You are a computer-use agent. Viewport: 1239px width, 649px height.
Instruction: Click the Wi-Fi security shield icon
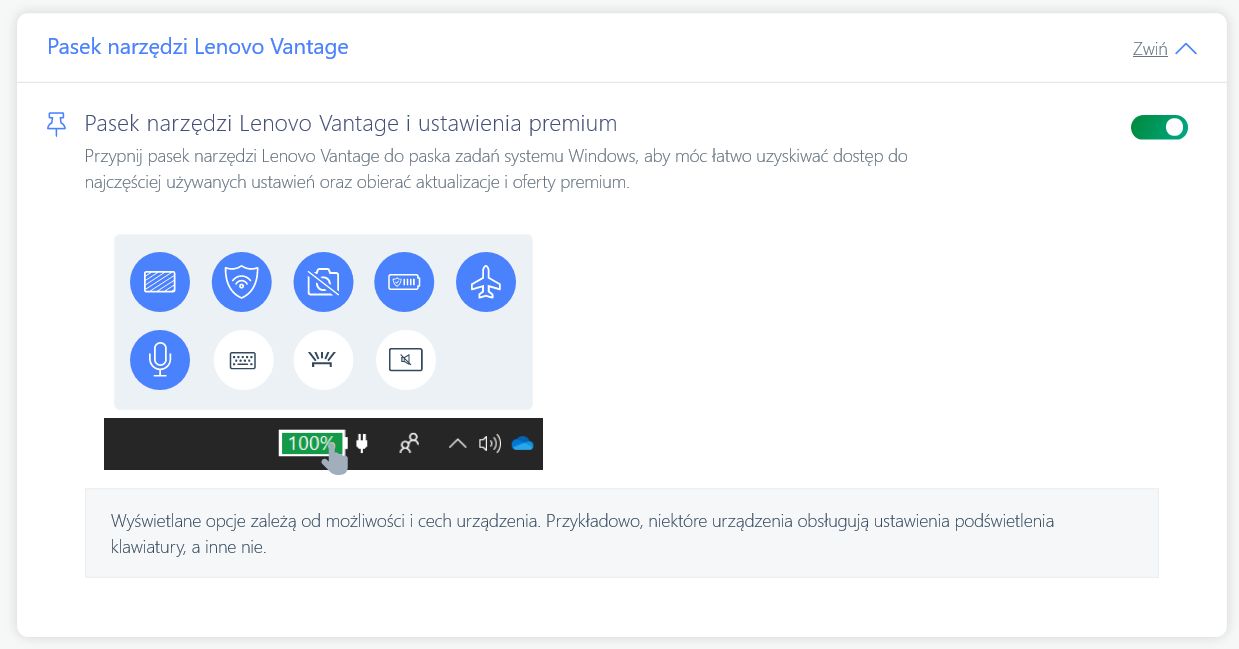[242, 282]
